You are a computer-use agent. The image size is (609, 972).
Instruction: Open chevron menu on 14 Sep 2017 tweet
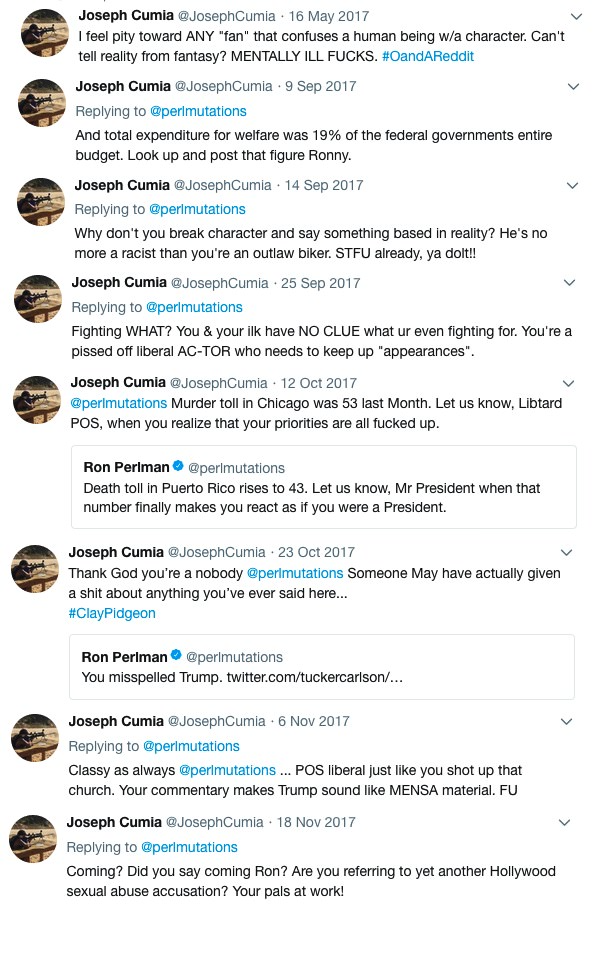(572, 185)
